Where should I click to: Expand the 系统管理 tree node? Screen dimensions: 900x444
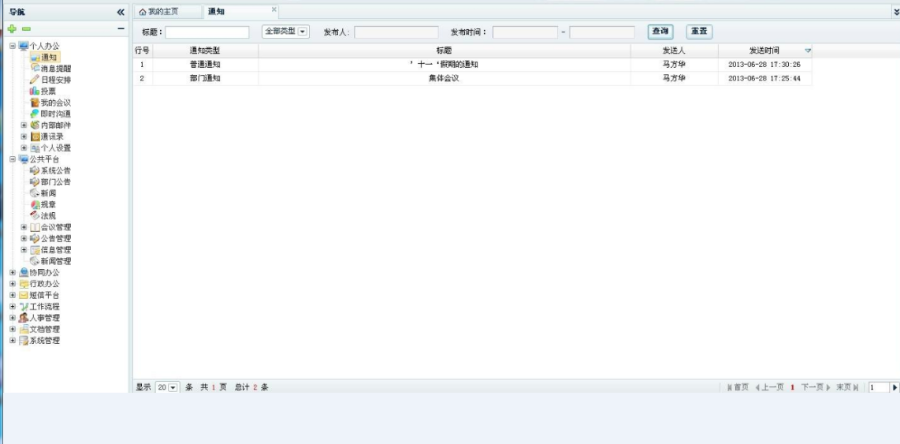pyautogui.click(x=13, y=341)
